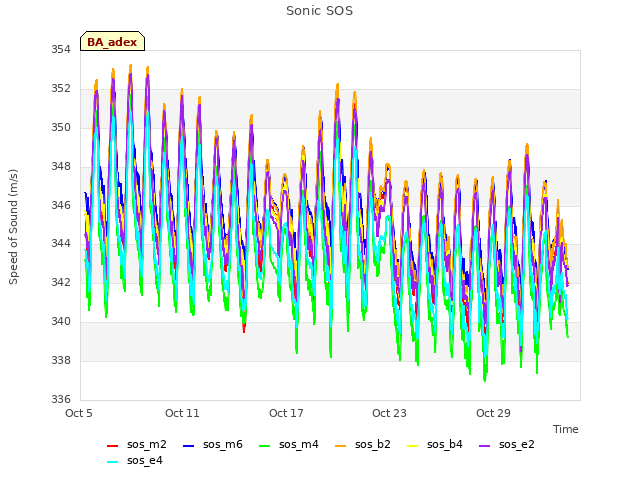The height and width of the screenshot is (480, 640).
Task: Click the 350 y-axis tick label
Action: 60,127
